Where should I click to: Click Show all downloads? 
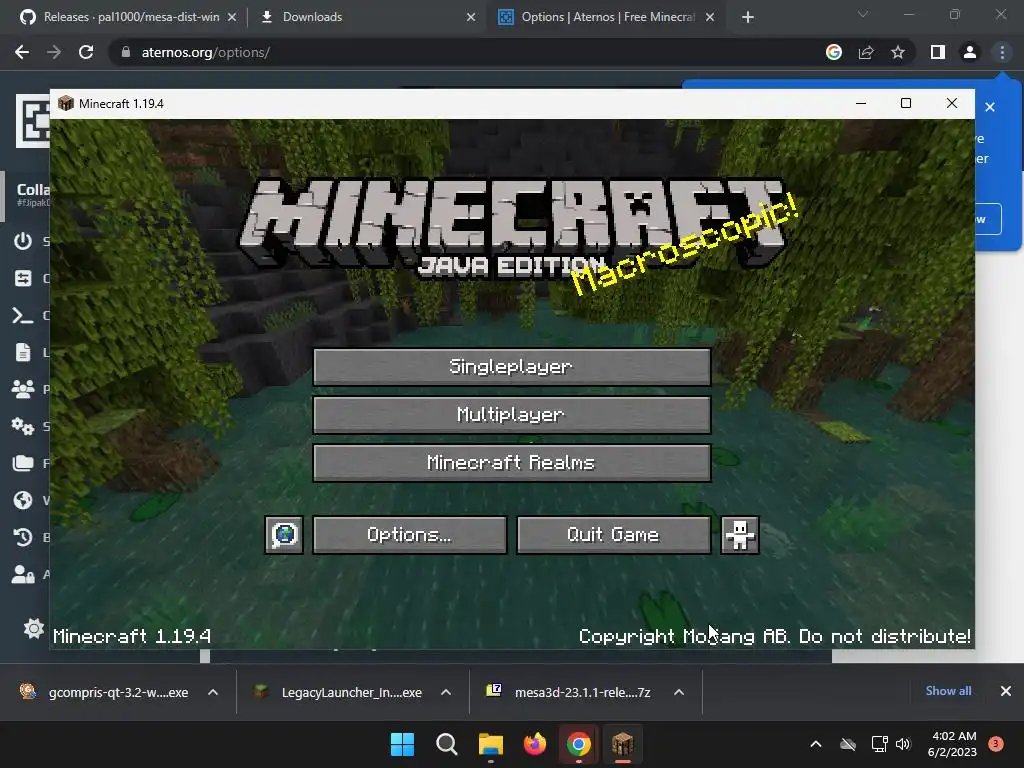click(948, 691)
